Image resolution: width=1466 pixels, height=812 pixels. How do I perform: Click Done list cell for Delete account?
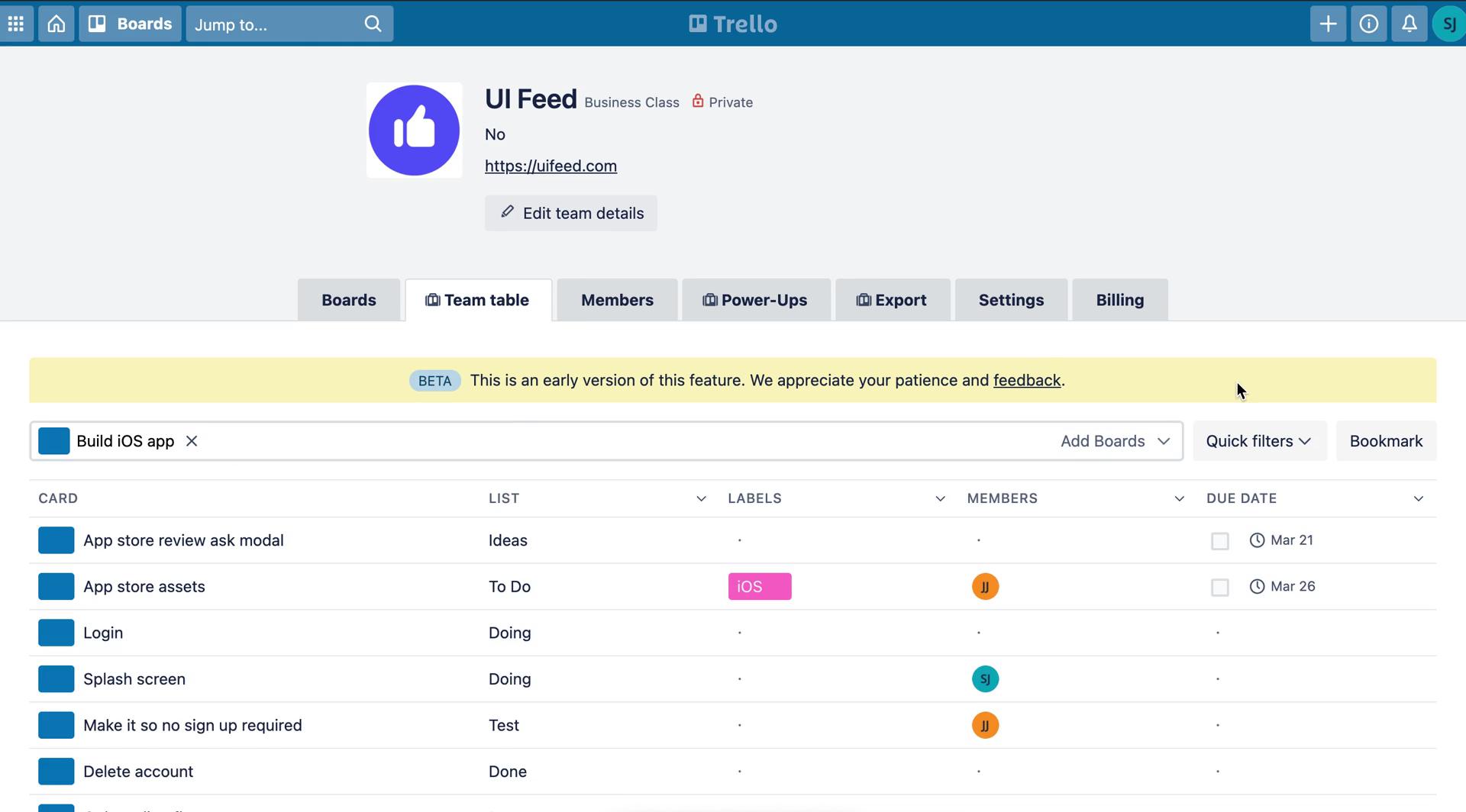tap(508, 772)
